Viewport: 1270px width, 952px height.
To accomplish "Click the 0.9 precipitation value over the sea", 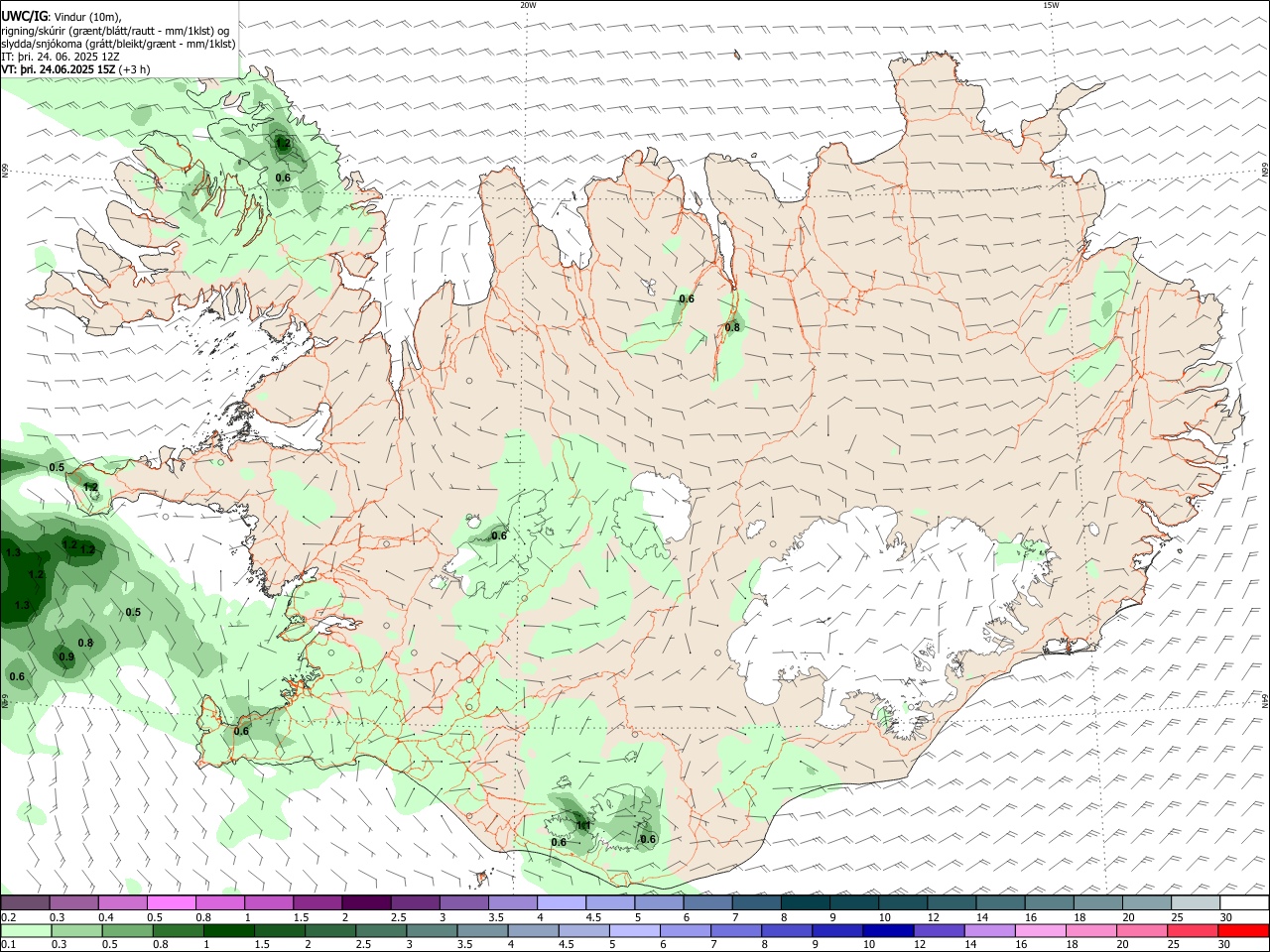I will click(x=66, y=656).
